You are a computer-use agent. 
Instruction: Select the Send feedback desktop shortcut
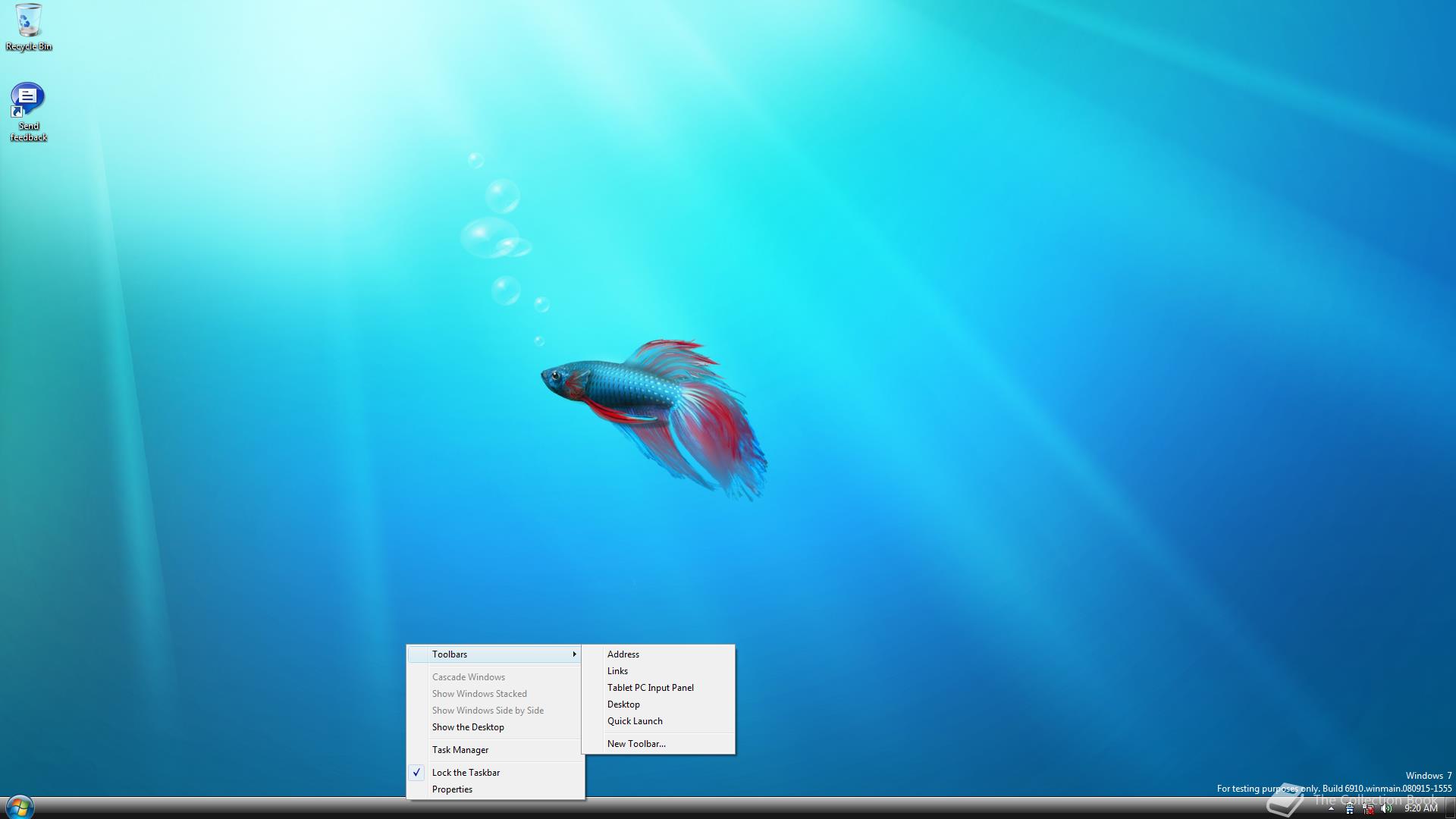coord(28,112)
